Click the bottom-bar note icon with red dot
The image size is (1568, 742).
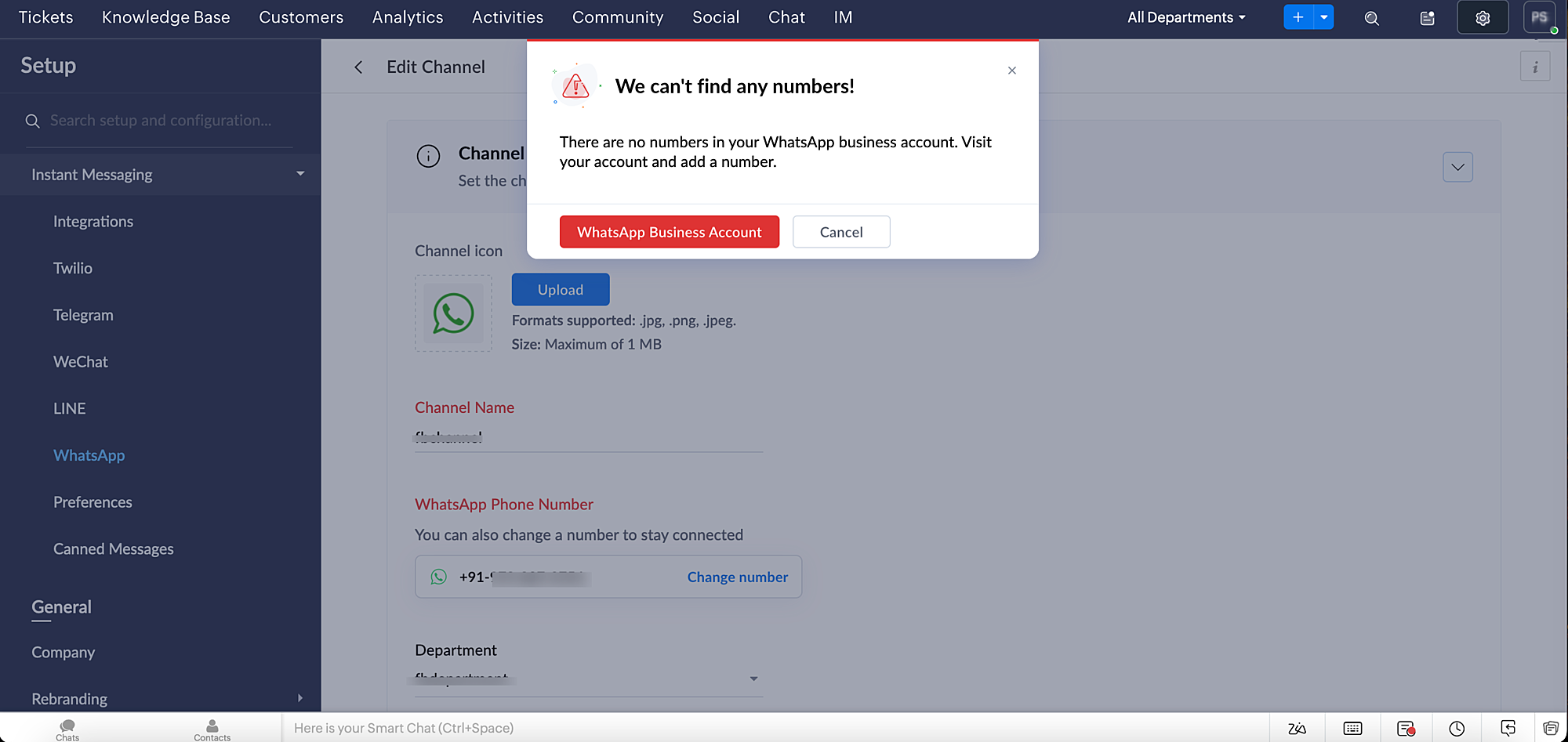tap(1406, 729)
